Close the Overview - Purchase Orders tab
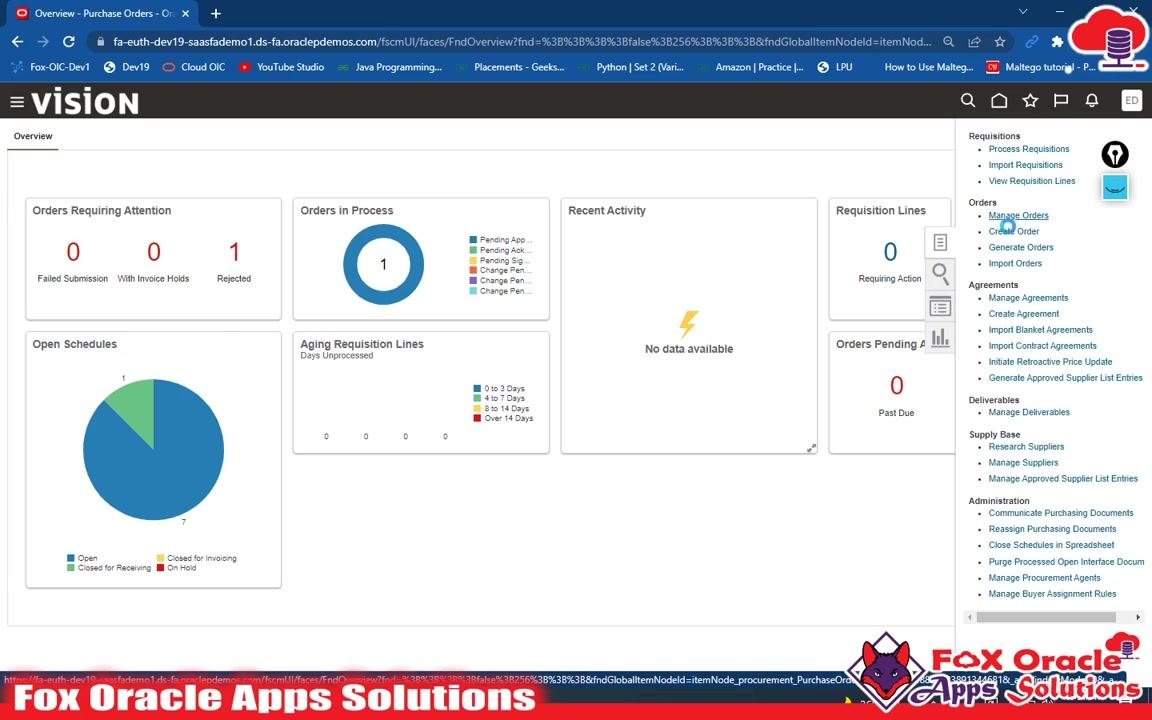This screenshot has width=1152, height=720. point(186,13)
